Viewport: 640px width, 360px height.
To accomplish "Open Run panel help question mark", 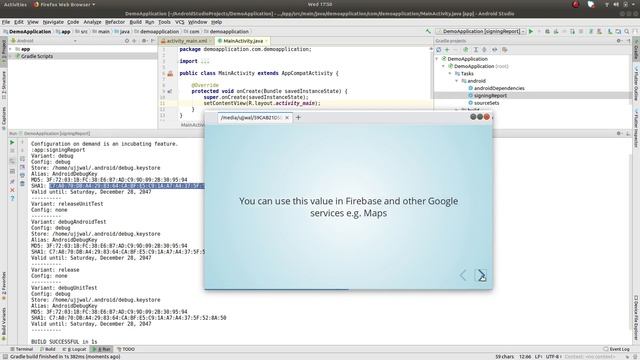I will (x=12, y=198).
